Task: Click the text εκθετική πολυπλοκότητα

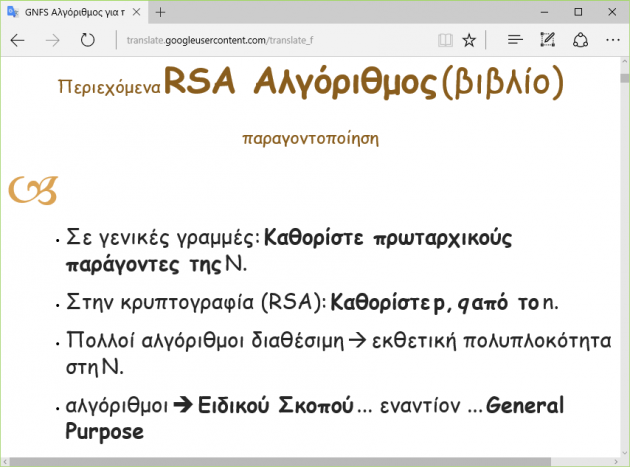Action: pos(492,342)
